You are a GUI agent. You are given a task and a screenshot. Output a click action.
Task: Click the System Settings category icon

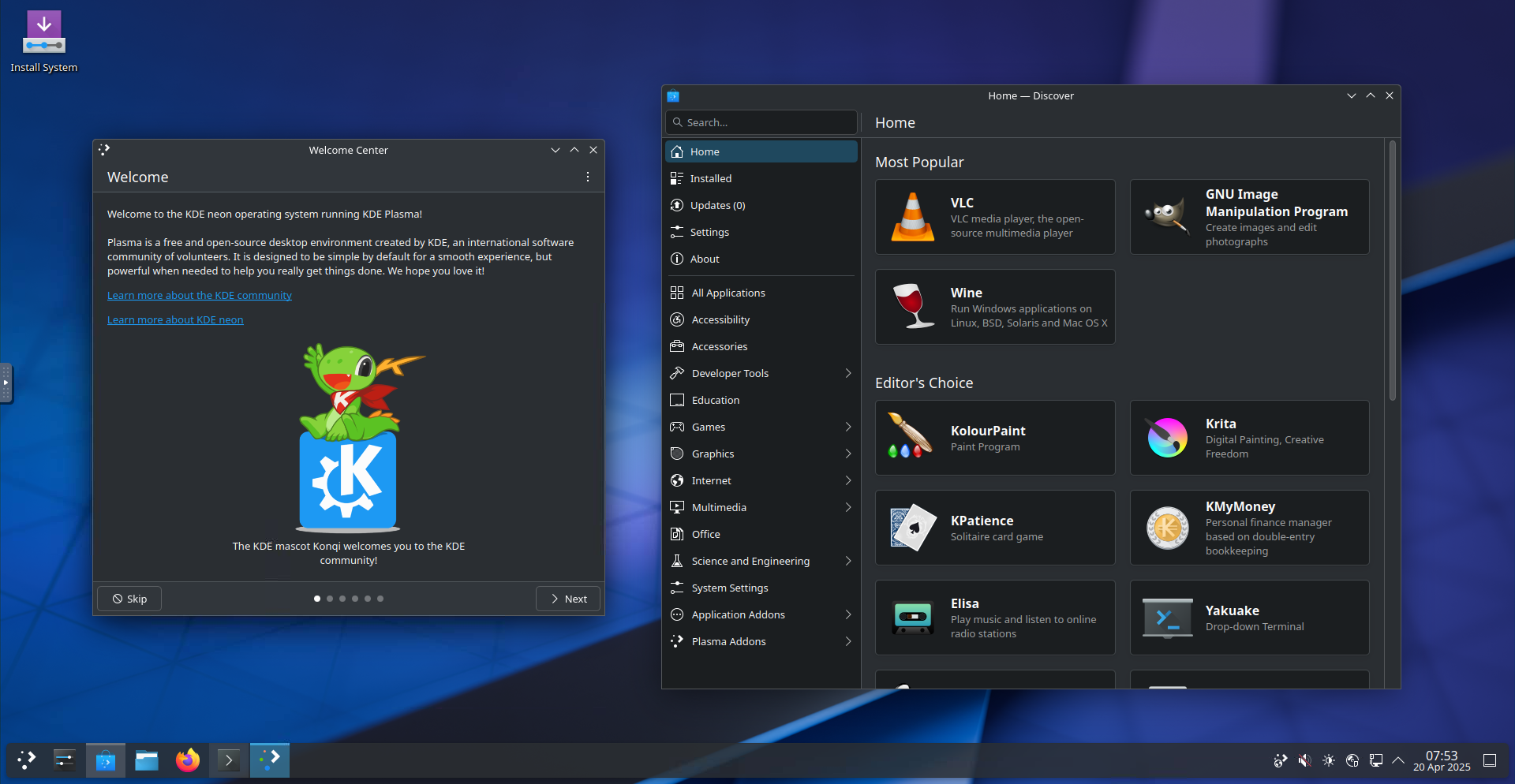(x=677, y=588)
